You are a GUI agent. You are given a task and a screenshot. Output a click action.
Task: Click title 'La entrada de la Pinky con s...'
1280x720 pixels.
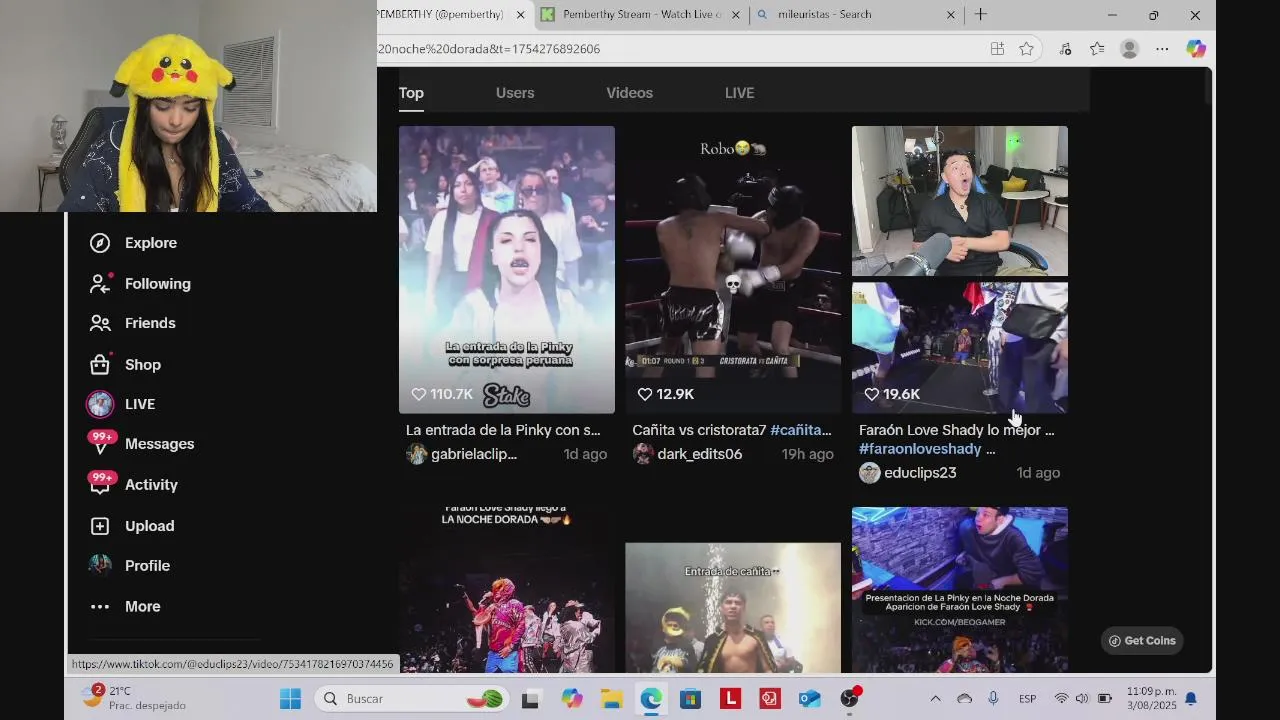click(503, 430)
